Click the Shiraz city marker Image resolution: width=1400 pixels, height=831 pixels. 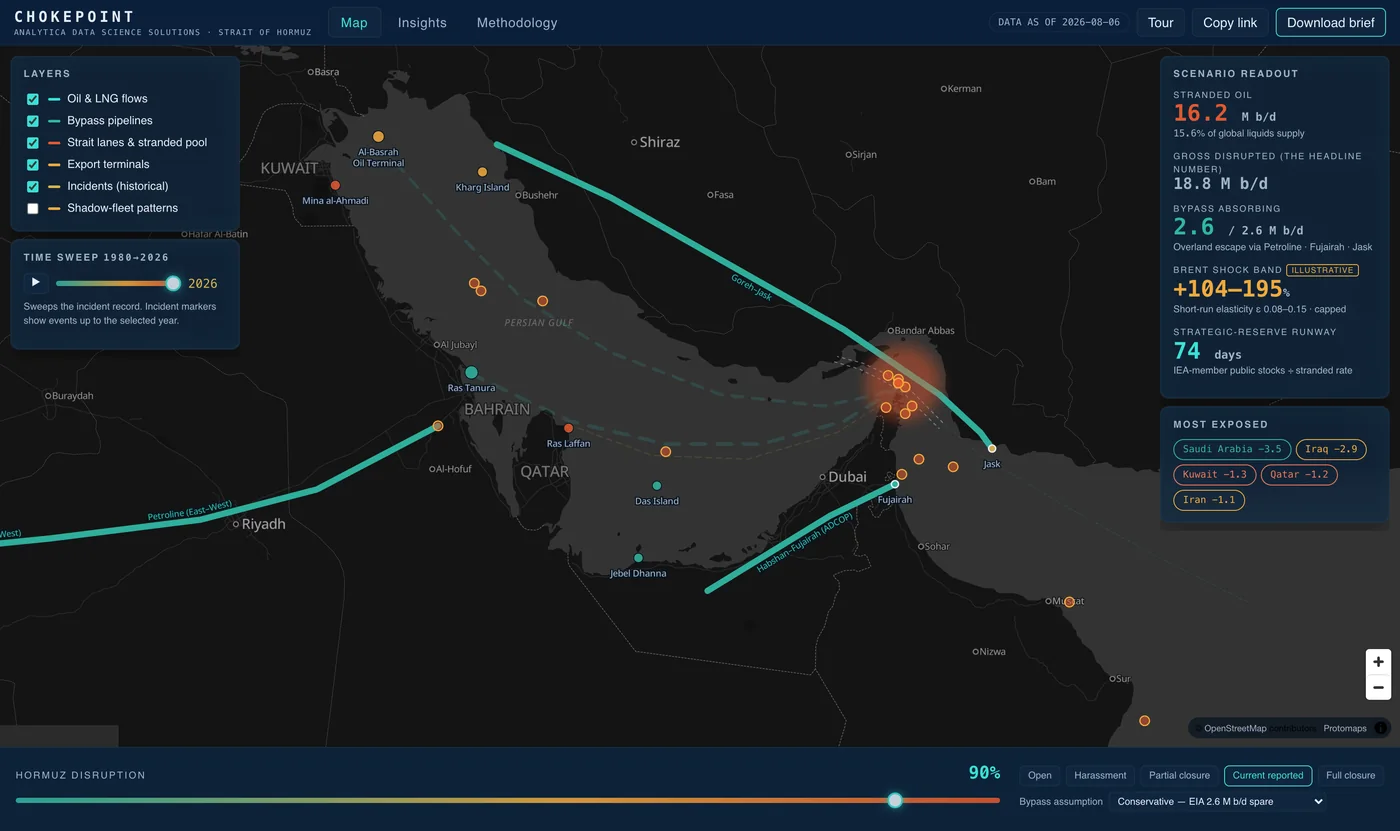(634, 142)
